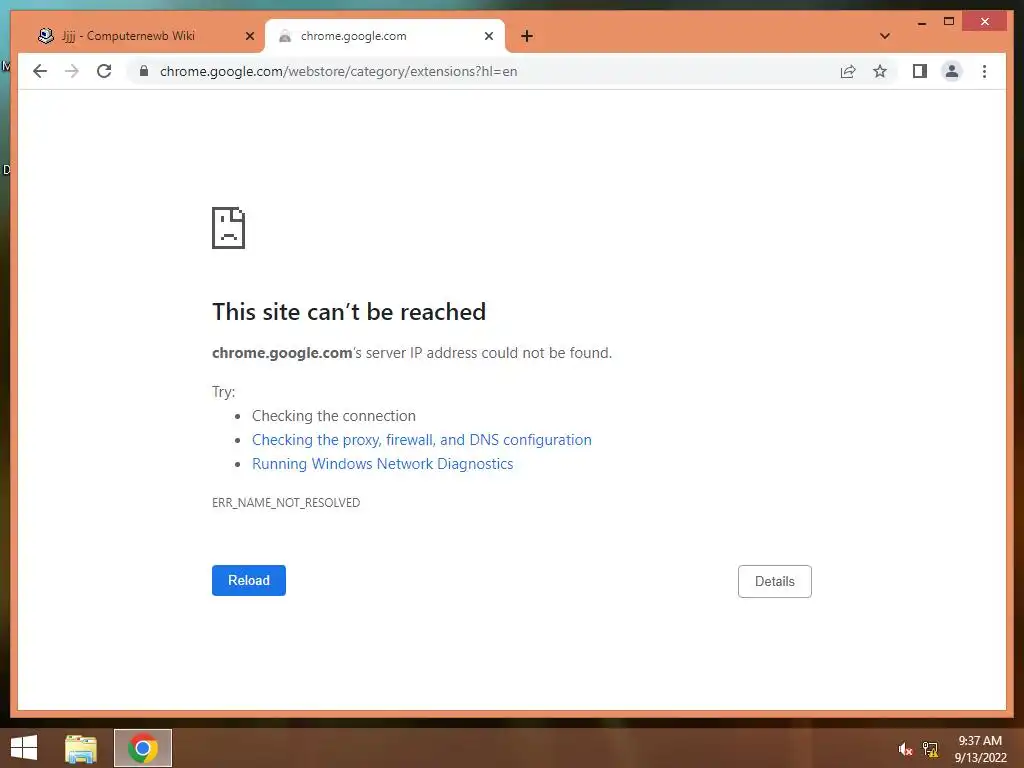Click the Chrome taskbar icon

point(143,748)
